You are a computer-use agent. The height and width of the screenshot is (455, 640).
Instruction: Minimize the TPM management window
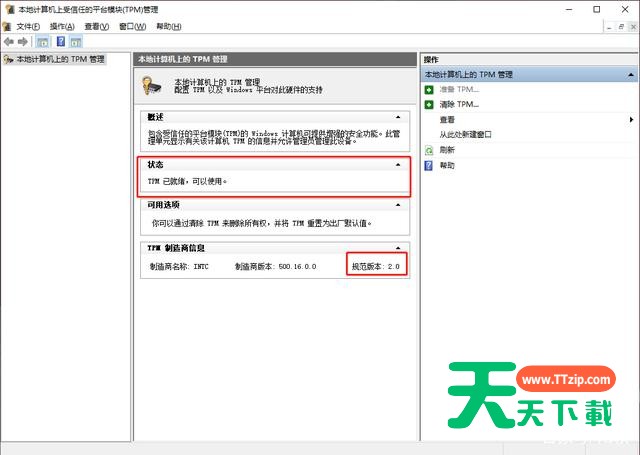coord(569,9)
